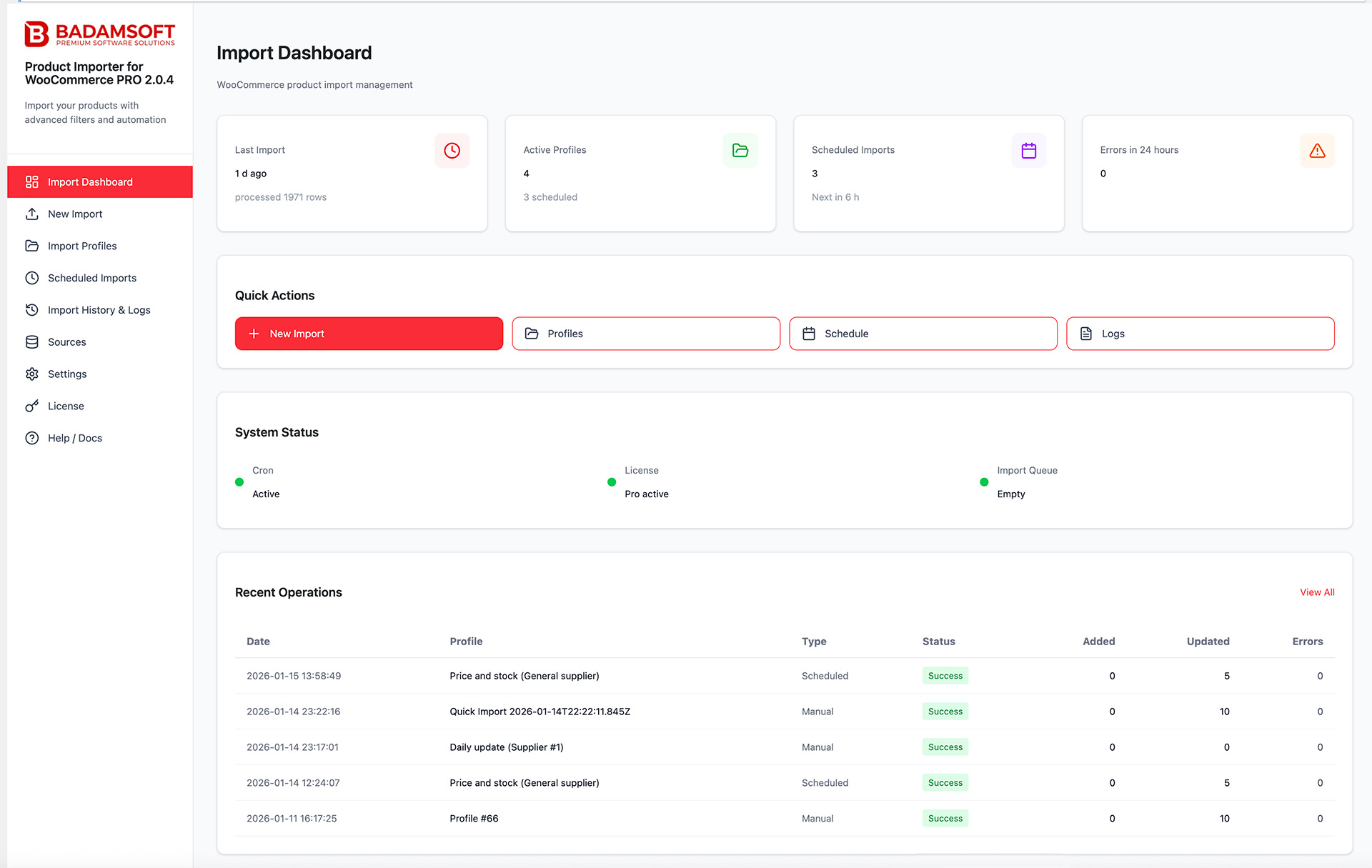Image resolution: width=1372 pixels, height=868 pixels.
Task: Open Help / Docs question mark icon
Action: coord(31,437)
